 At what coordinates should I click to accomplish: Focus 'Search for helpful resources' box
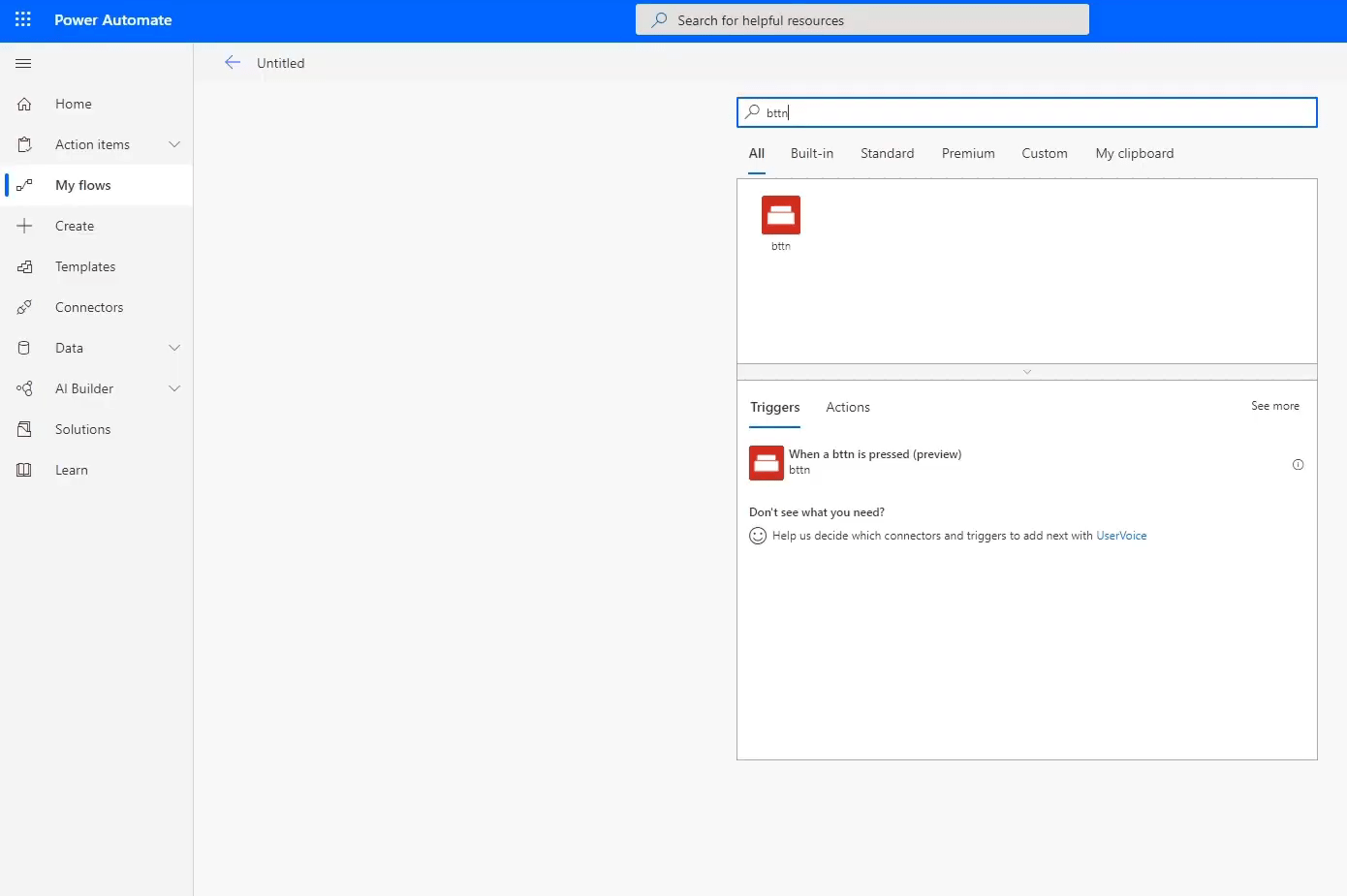862,19
